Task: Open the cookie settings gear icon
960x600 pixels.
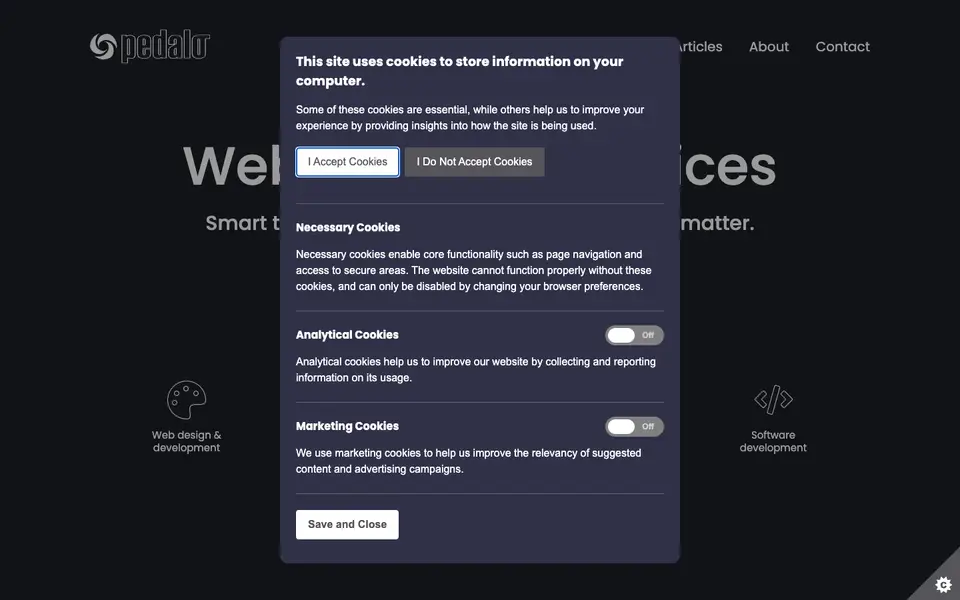Action: tap(943, 584)
